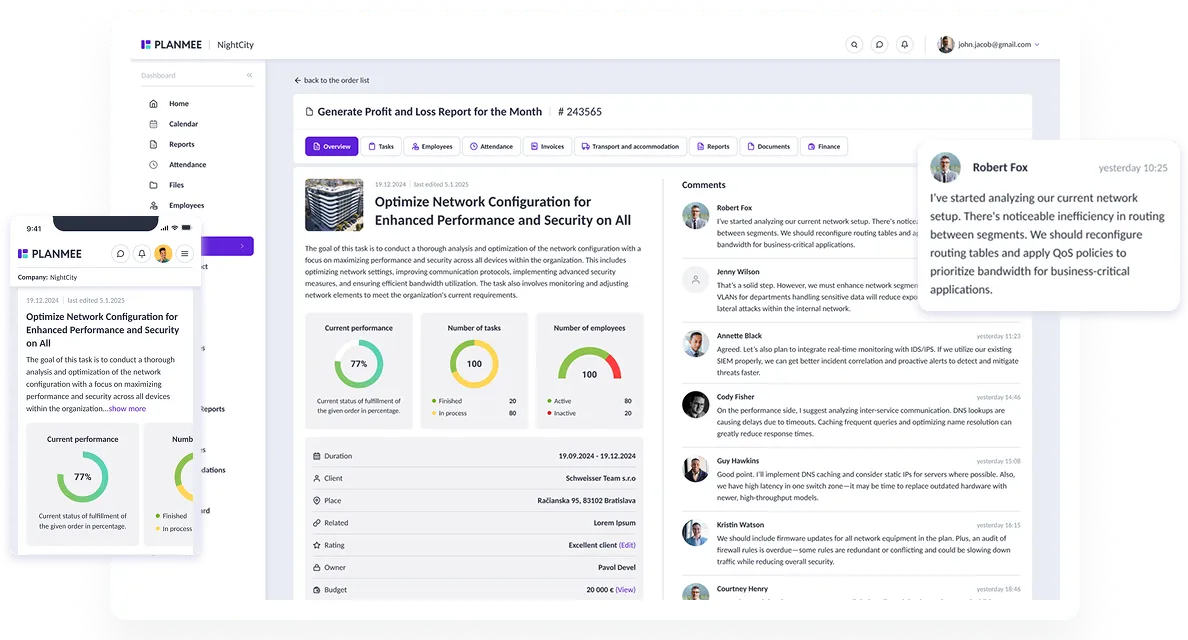Switch to the Attendance tab
Screen dimensions: 1188x640
tap(491, 147)
